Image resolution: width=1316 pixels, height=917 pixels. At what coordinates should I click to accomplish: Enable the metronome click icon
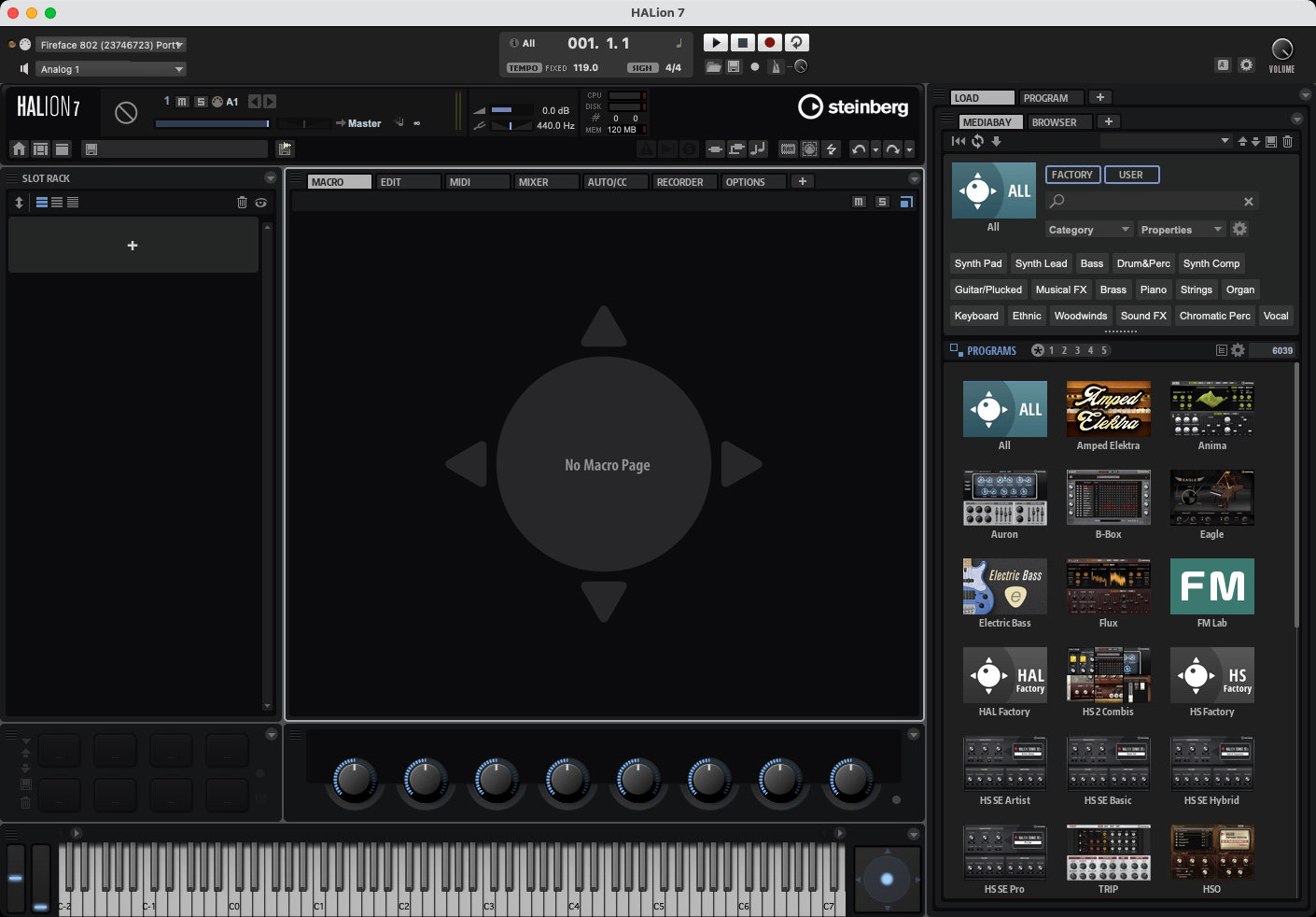pyautogui.click(x=775, y=66)
